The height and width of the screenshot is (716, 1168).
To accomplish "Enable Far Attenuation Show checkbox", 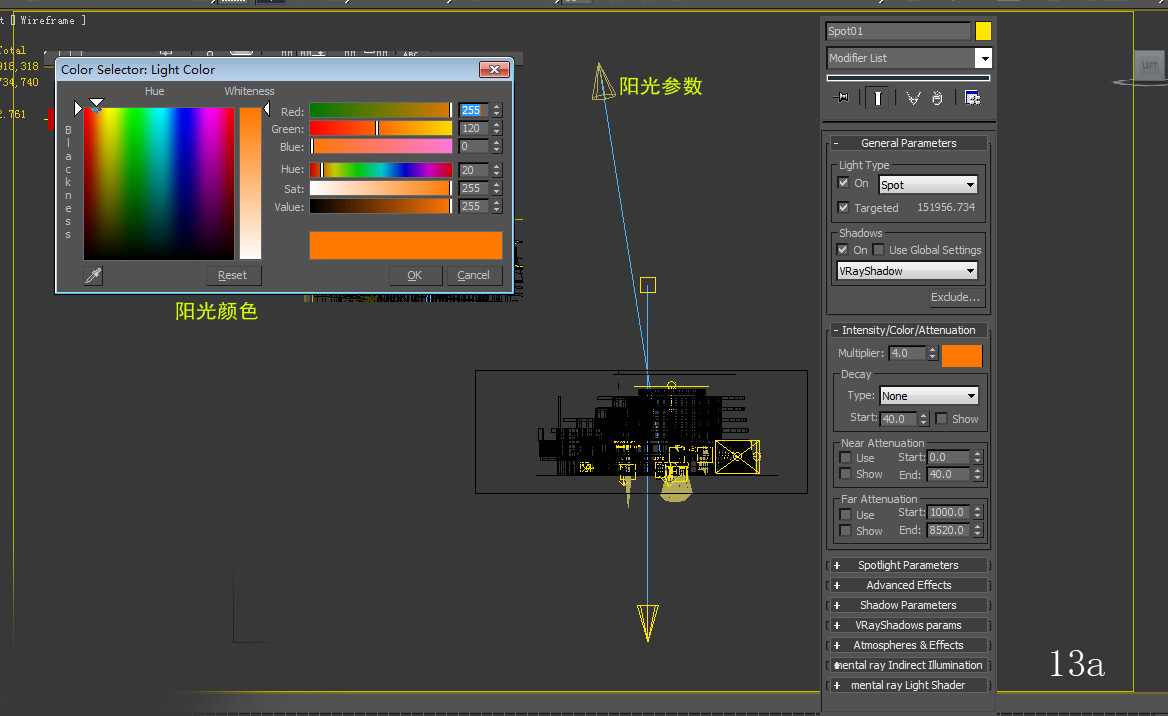I will pos(845,530).
